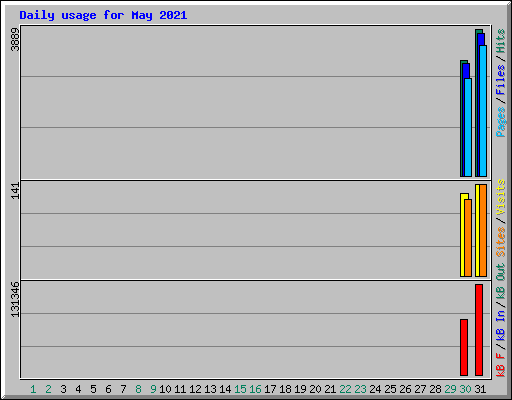Viewport: 512px width, 400px height.
Task: Click day 7 on the x-axis
Action: [123, 389]
